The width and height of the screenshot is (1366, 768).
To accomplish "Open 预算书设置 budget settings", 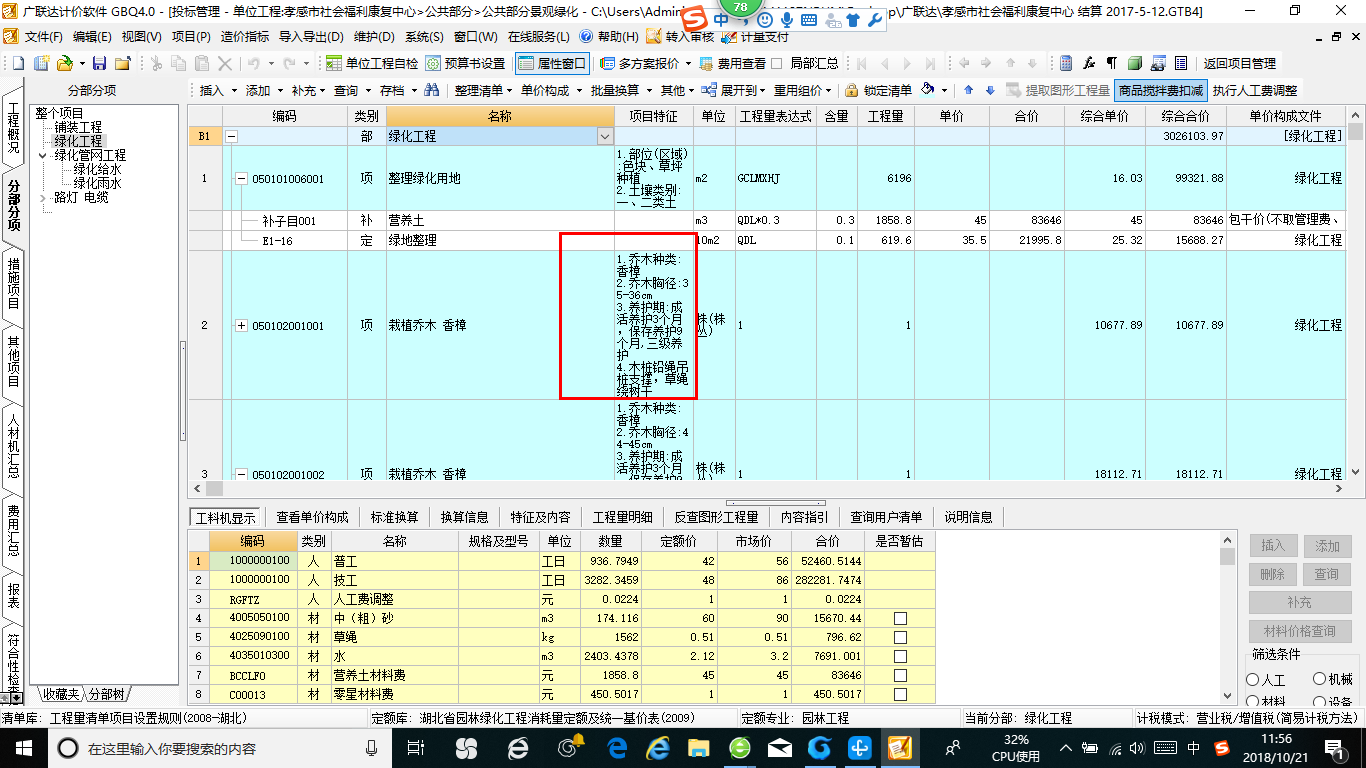I will pyautogui.click(x=465, y=63).
